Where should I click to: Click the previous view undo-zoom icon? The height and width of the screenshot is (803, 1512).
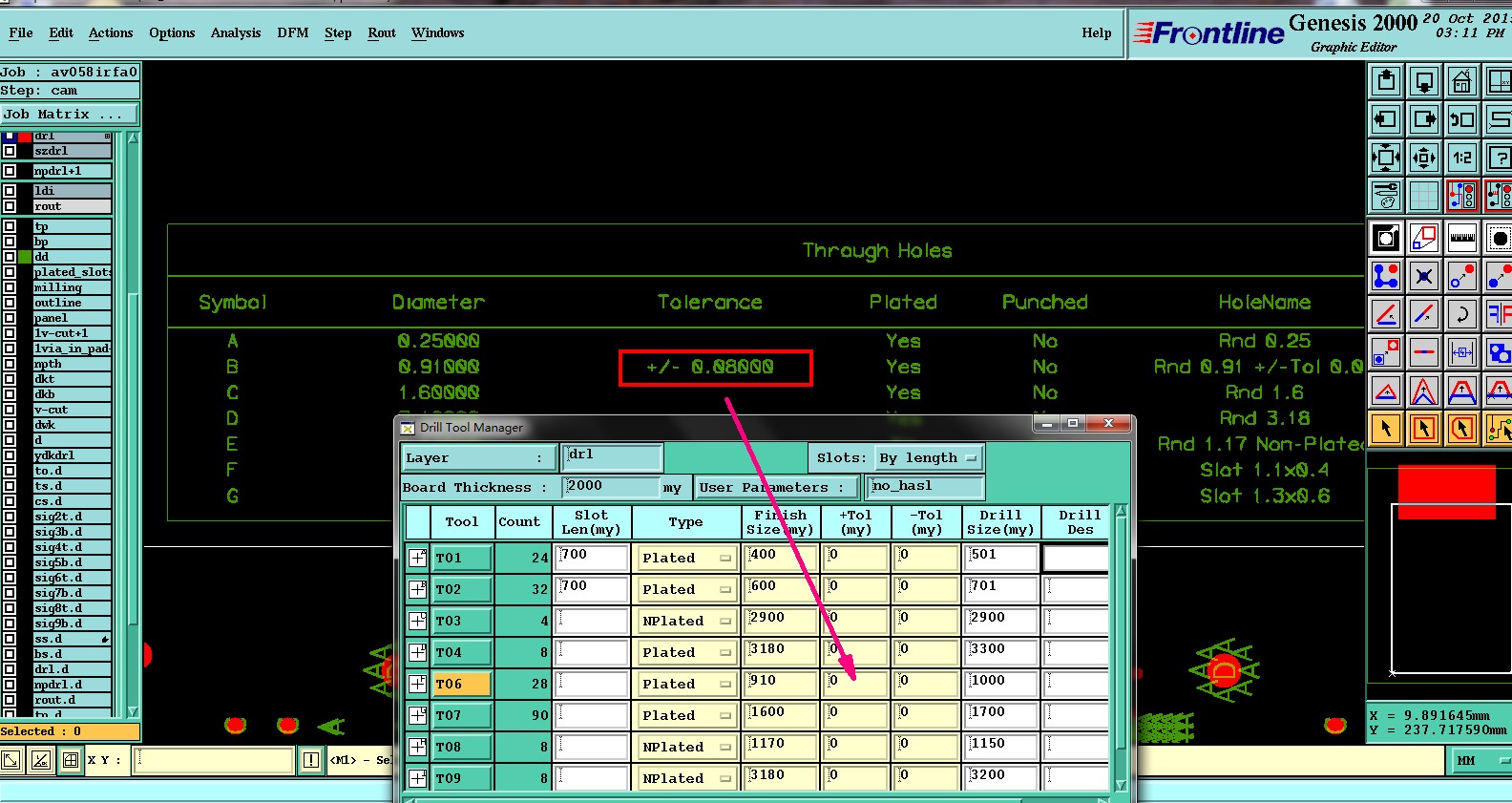point(1461,119)
